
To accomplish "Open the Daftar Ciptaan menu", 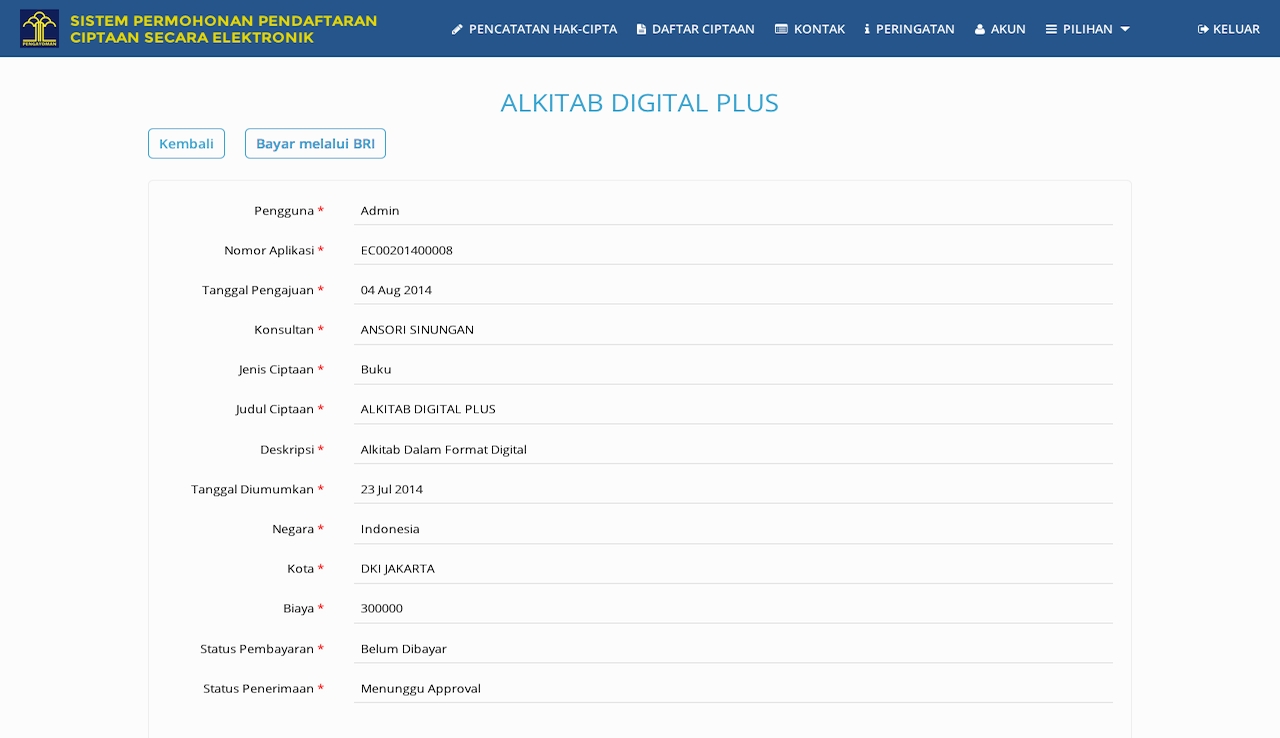I will tap(695, 29).
